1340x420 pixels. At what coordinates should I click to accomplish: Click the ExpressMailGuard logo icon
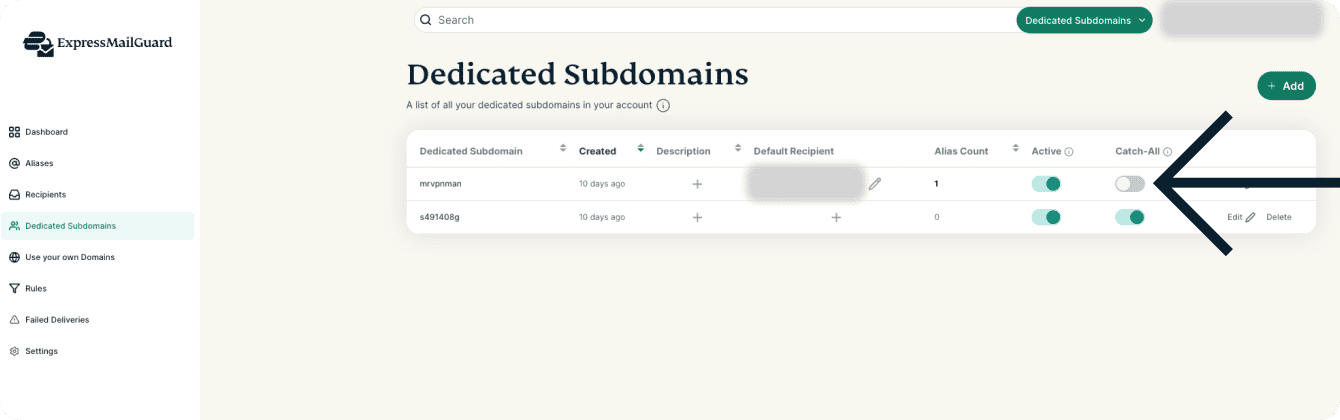pos(39,44)
